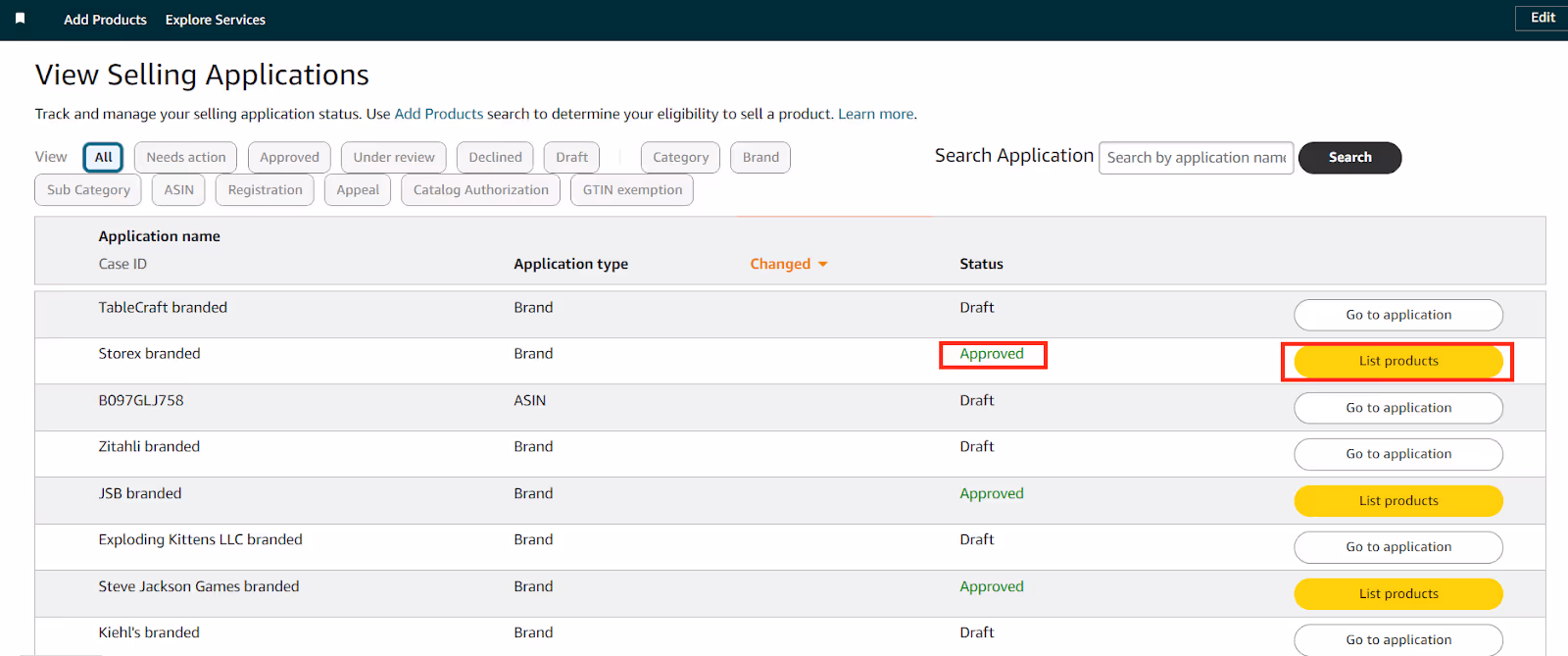Filter by Under review status
This screenshot has height=656, width=1568.
(394, 157)
